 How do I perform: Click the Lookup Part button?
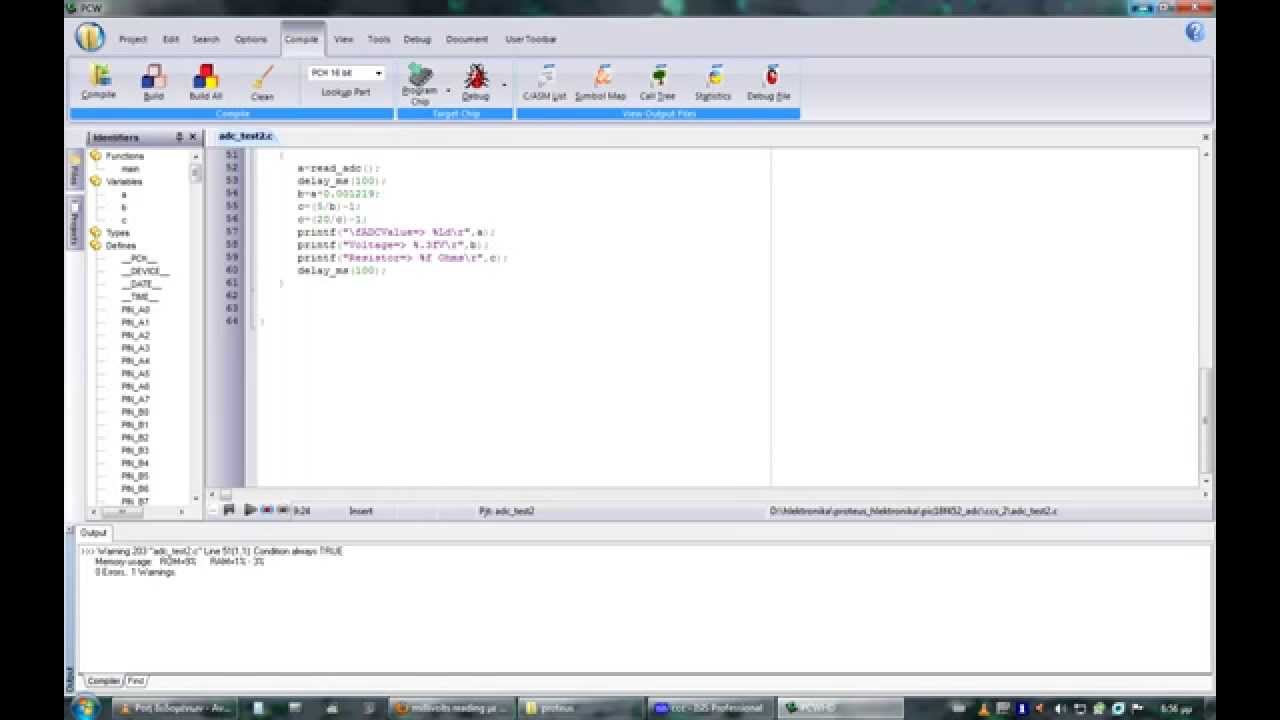click(x=346, y=92)
